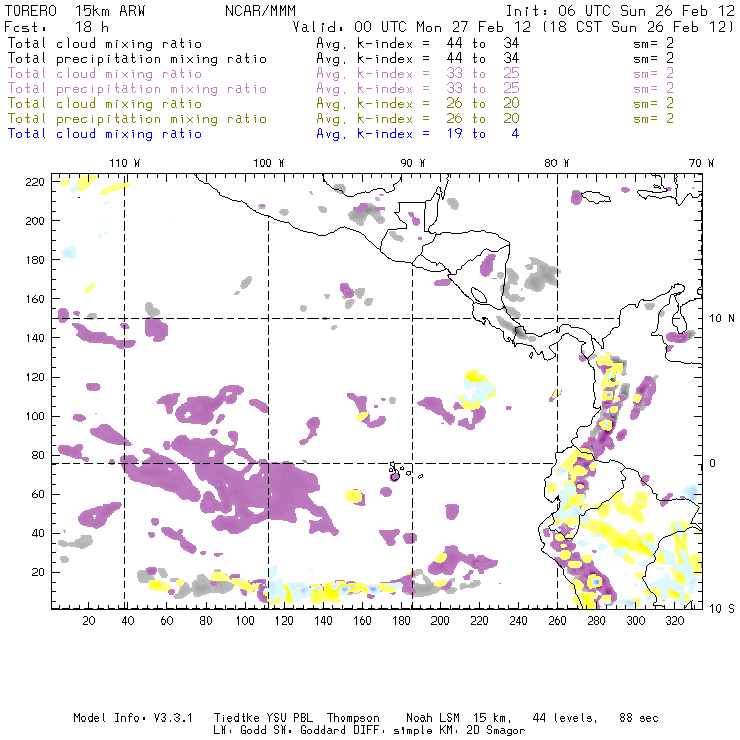Click the olive Total cloud mixing ratio legend entry
This screenshot has height=740, width=740.
click(x=104, y=103)
